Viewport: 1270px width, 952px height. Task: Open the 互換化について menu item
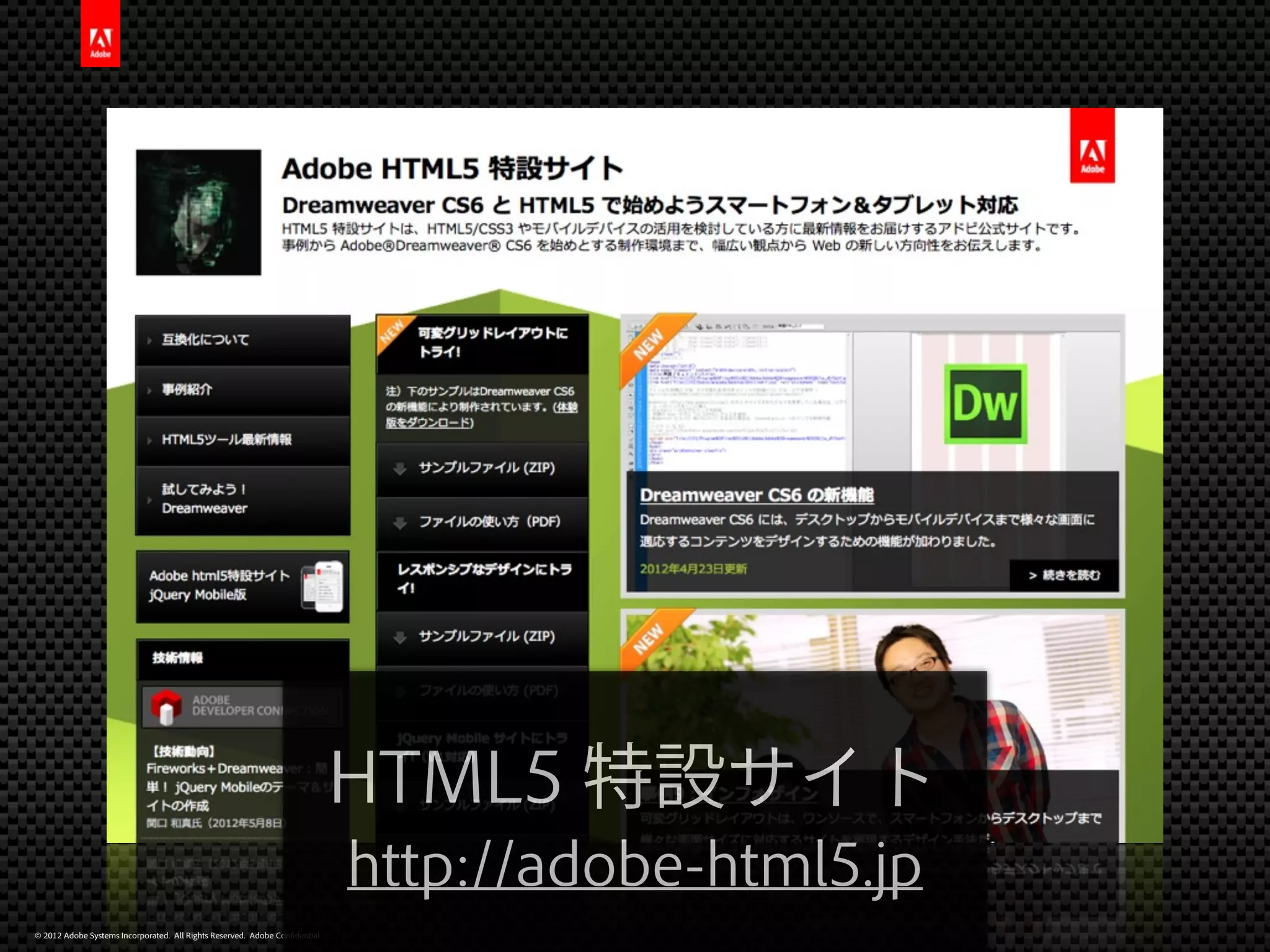click(x=242, y=340)
